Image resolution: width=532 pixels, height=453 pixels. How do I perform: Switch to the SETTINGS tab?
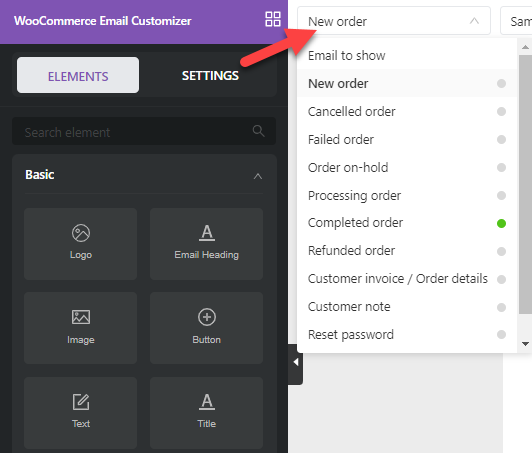tap(210, 75)
